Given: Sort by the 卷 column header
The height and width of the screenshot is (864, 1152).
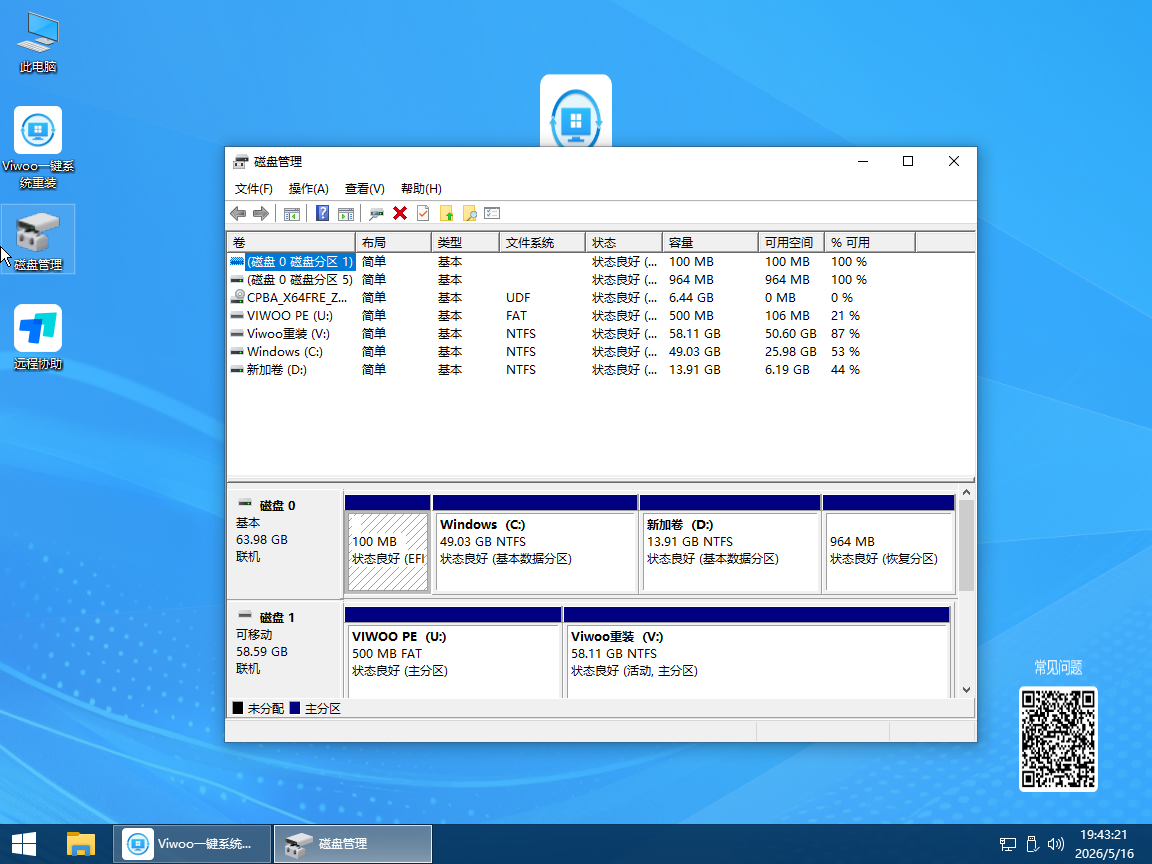Looking at the screenshot, I should [292, 242].
